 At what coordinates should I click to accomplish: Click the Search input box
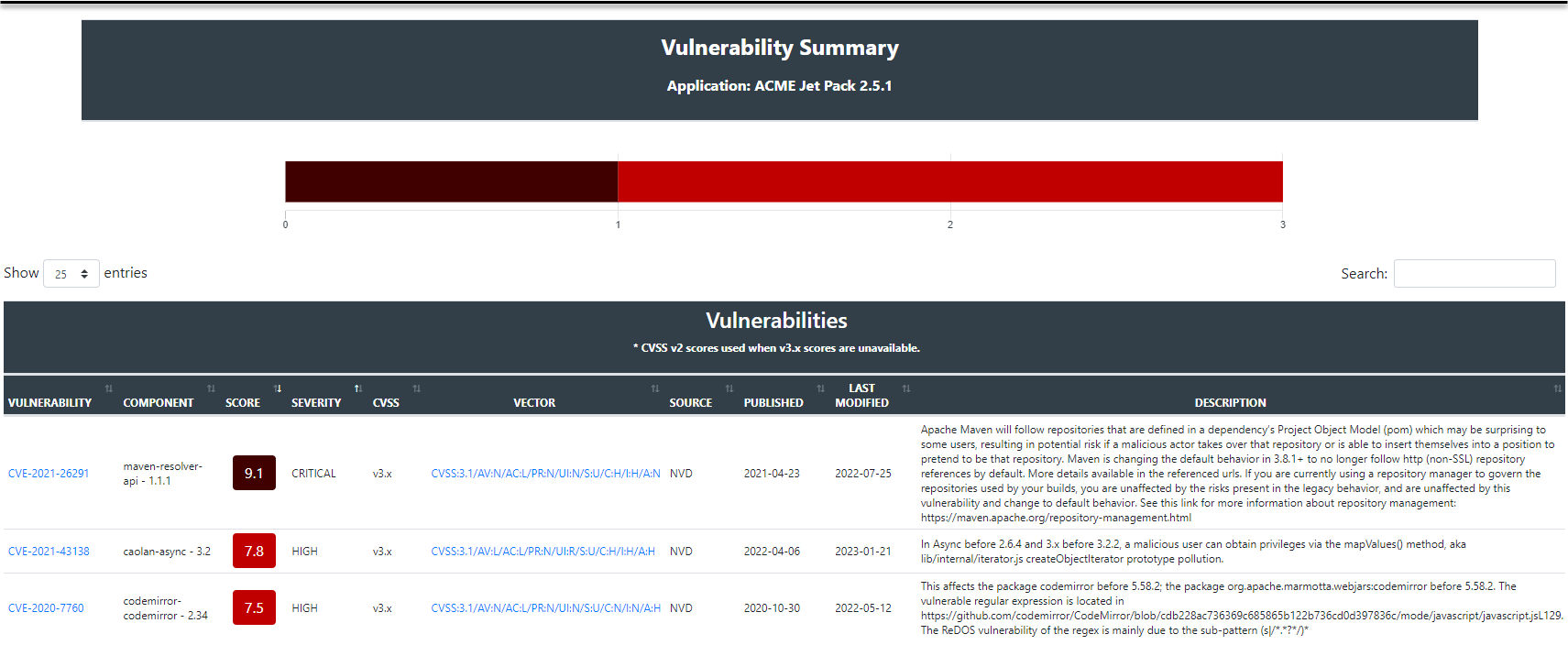click(x=1474, y=273)
